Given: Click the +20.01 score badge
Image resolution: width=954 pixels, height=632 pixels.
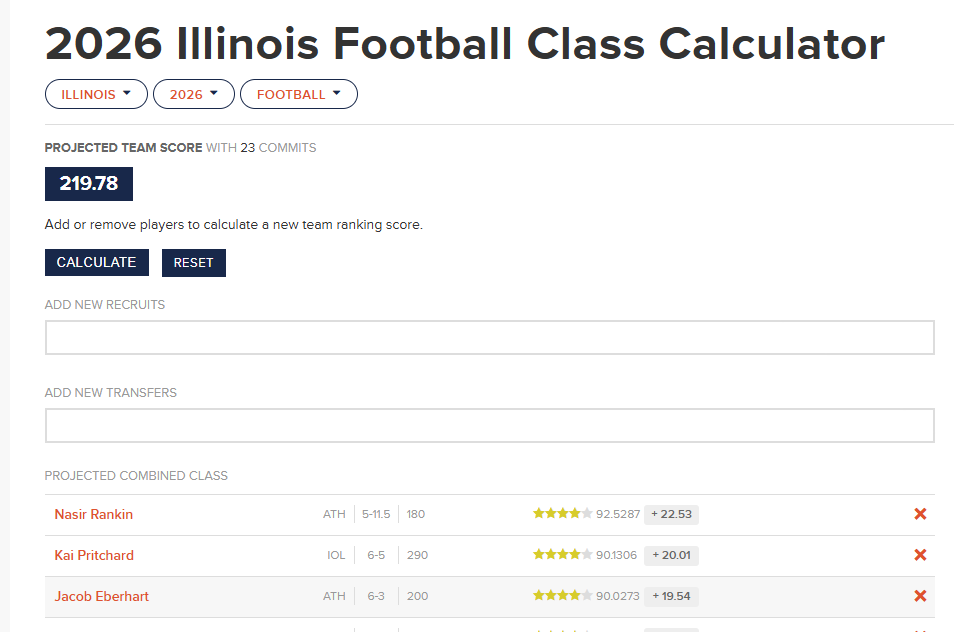Looking at the screenshot, I should [x=671, y=555].
